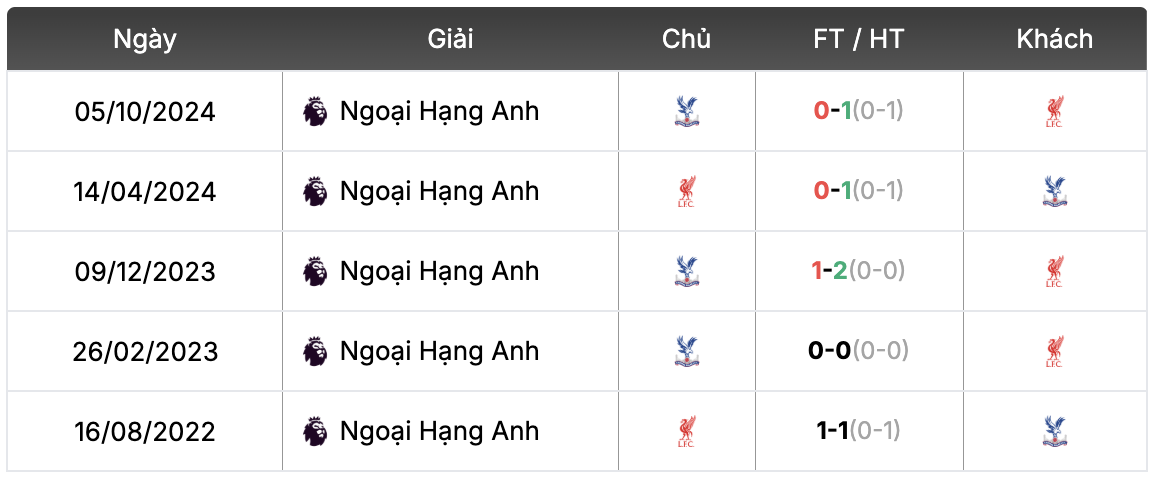The height and width of the screenshot is (482, 1154).
Task: Click the 1-1 score for 16/08/2022
Action: point(832,431)
